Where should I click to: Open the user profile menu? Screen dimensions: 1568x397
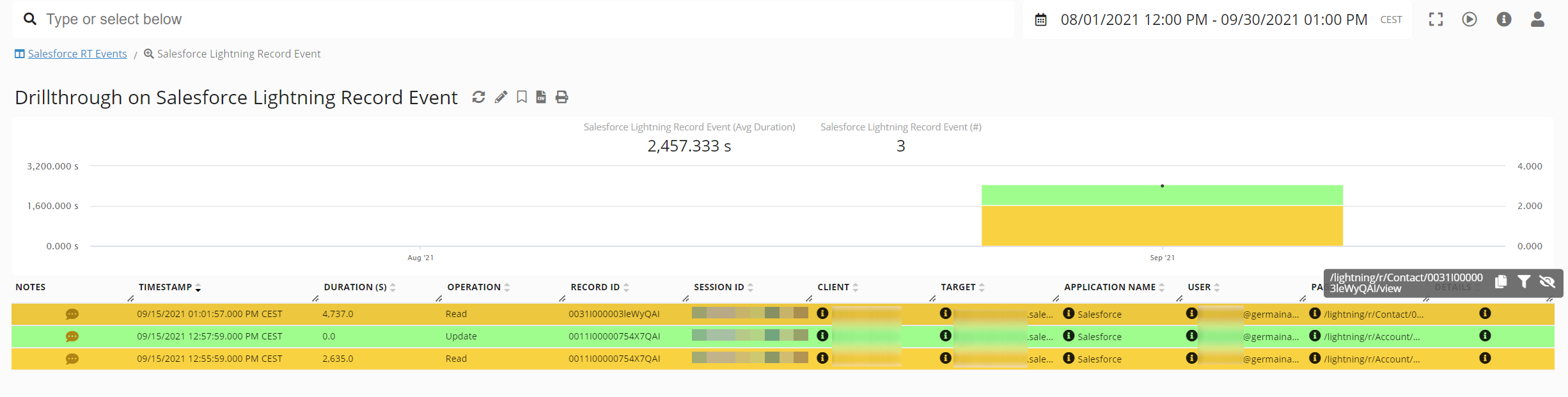1537,20
